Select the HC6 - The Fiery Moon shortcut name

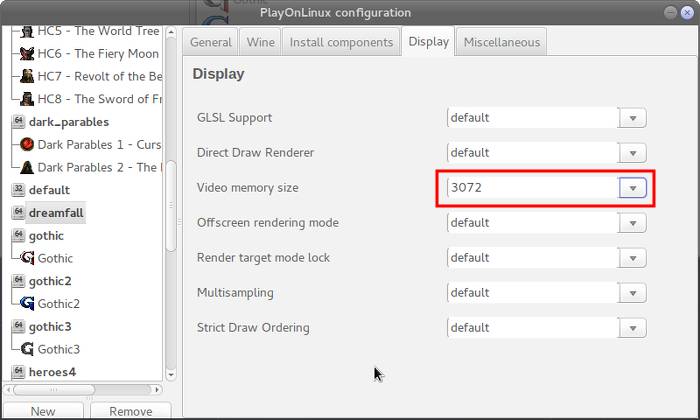coord(98,54)
